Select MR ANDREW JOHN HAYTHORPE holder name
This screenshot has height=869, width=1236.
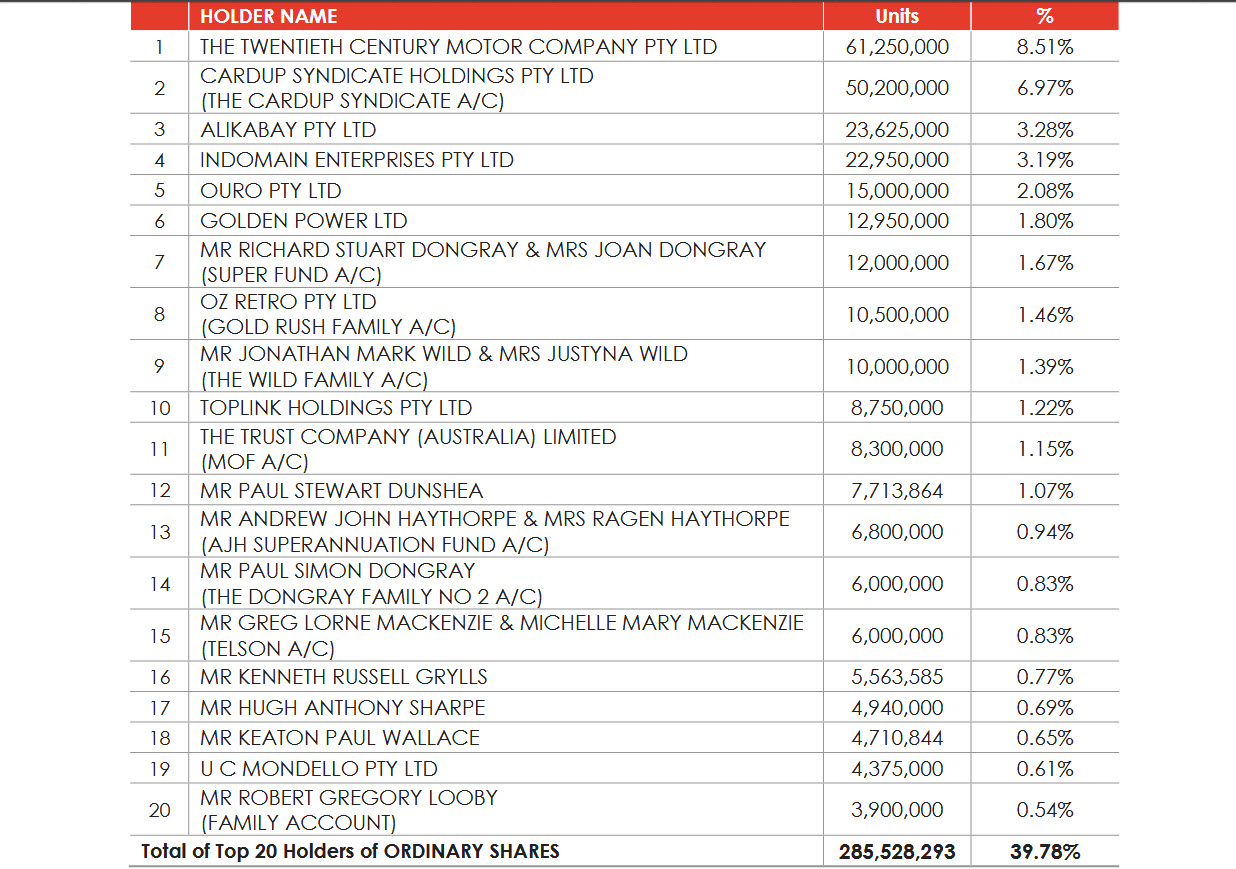[494, 519]
